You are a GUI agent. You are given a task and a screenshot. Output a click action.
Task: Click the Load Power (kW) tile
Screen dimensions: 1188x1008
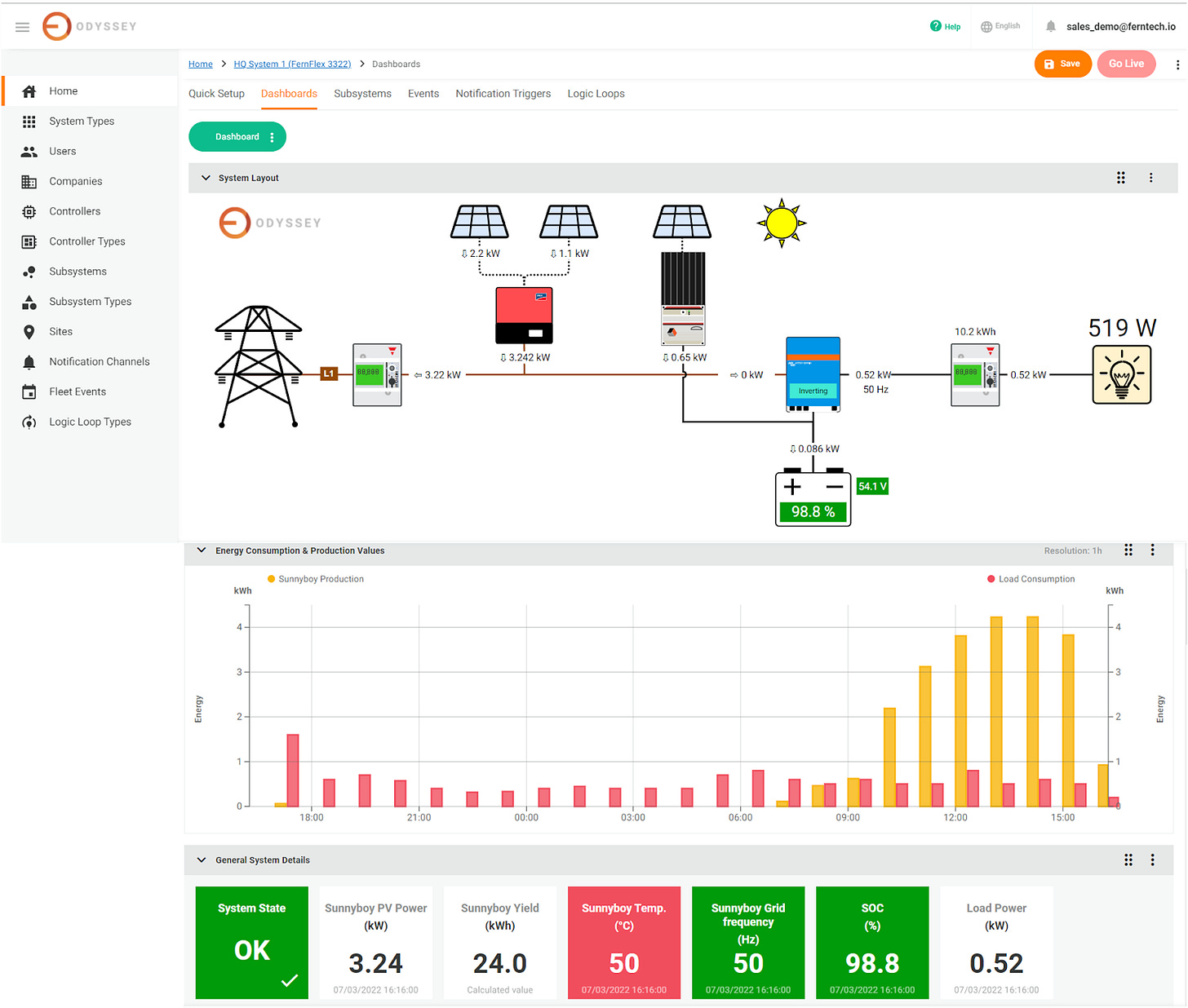(x=996, y=943)
